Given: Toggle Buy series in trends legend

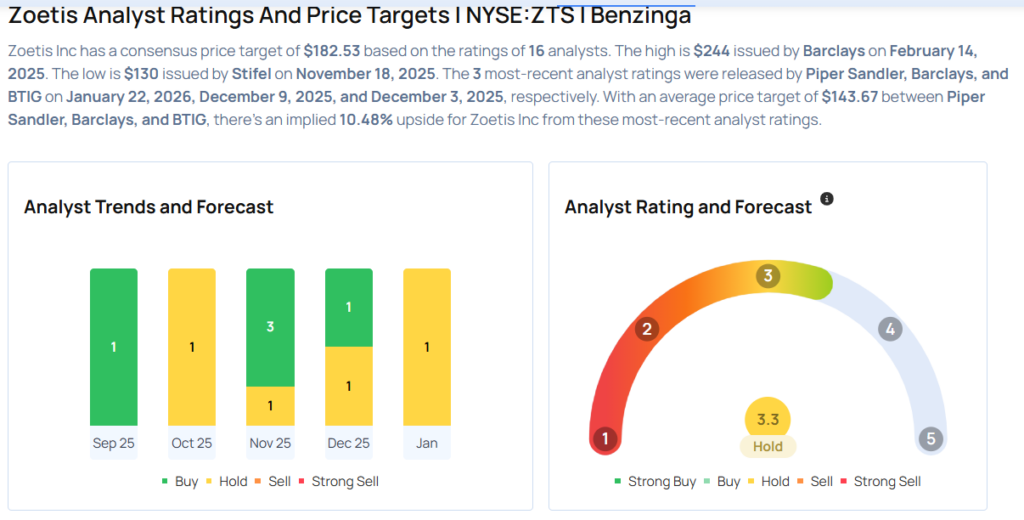Looking at the screenshot, I should click(179, 481).
